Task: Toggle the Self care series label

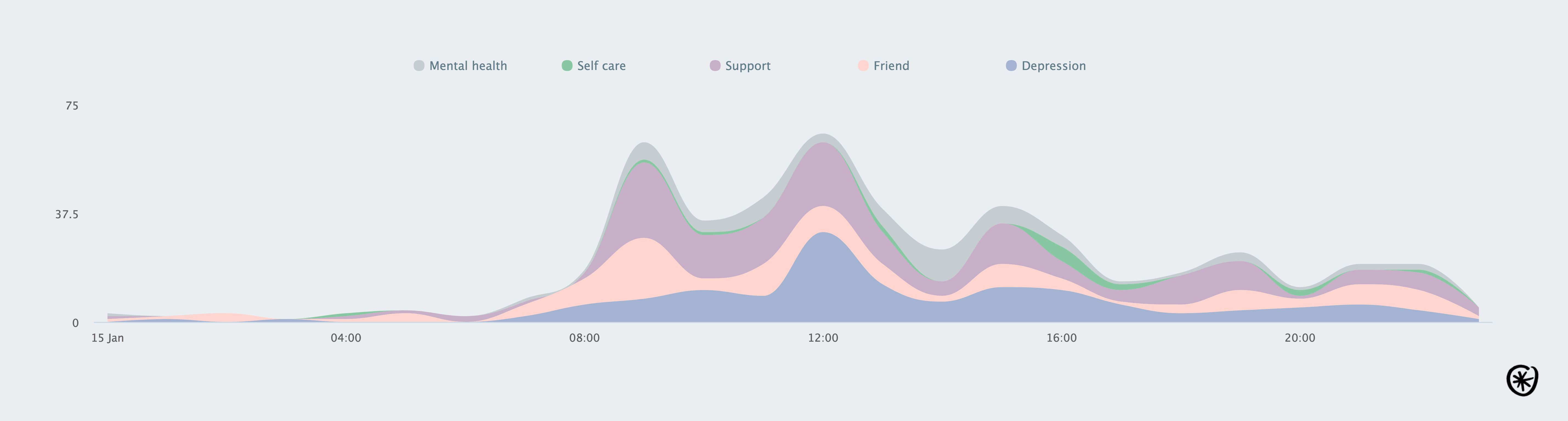Action: point(601,66)
